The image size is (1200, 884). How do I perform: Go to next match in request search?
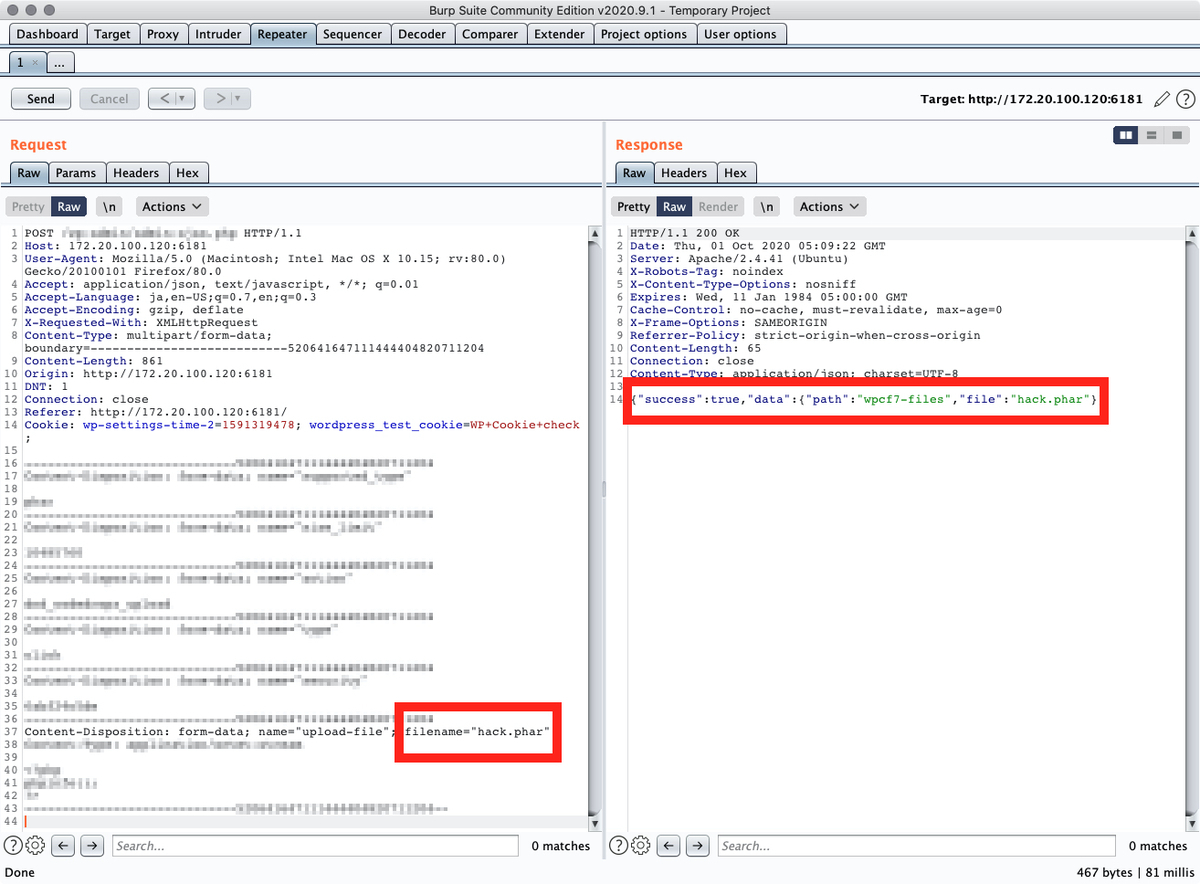coord(92,846)
